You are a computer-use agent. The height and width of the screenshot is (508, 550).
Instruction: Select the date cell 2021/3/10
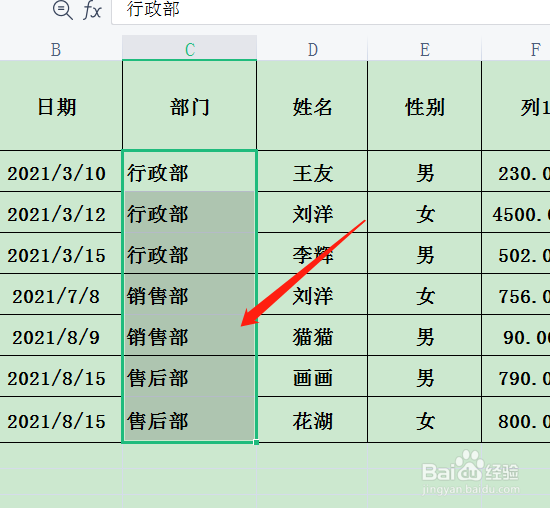[x=61, y=172]
